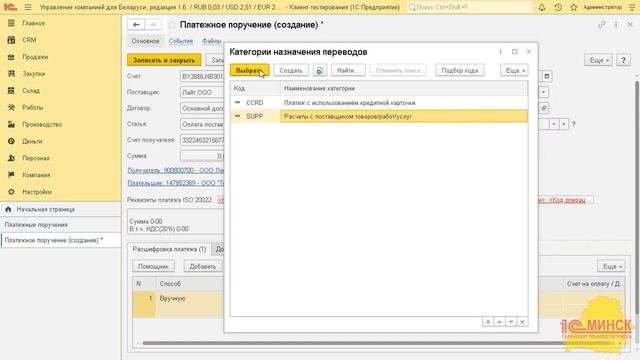Open calendar date picker icon
Viewport: 640px width, 360px height.
pyautogui.click(x=547, y=76)
